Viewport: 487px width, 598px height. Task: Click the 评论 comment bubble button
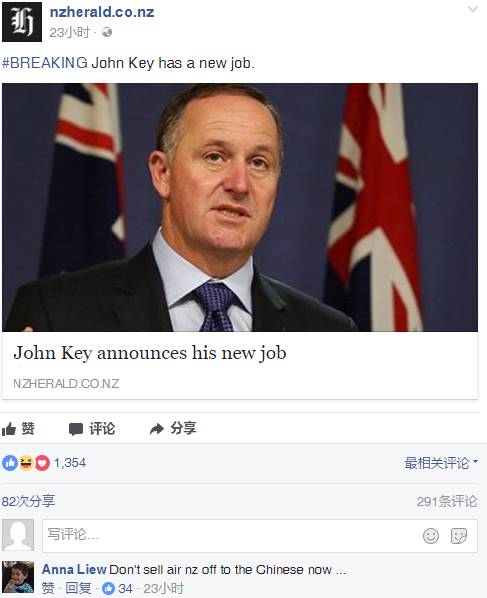(x=92, y=429)
